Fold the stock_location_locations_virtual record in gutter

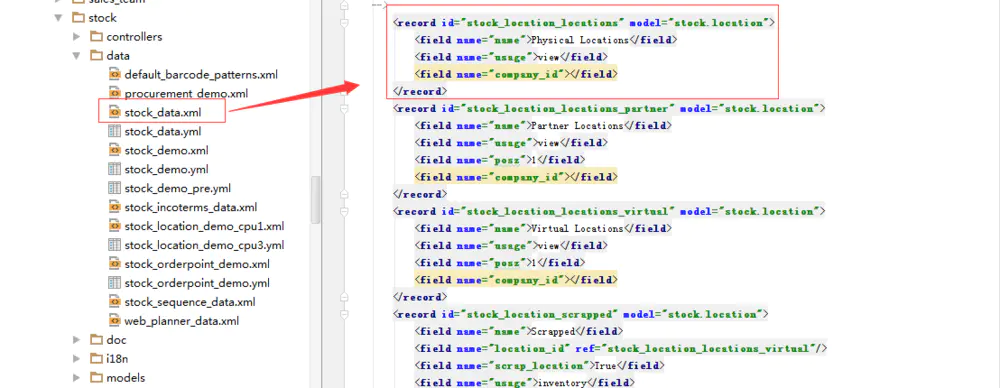tap(345, 211)
